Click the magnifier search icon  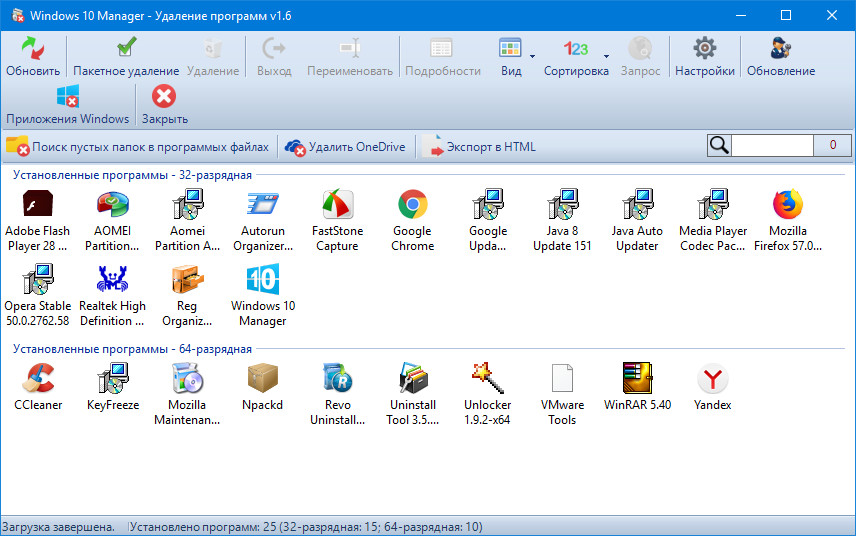click(x=719, y=145)
